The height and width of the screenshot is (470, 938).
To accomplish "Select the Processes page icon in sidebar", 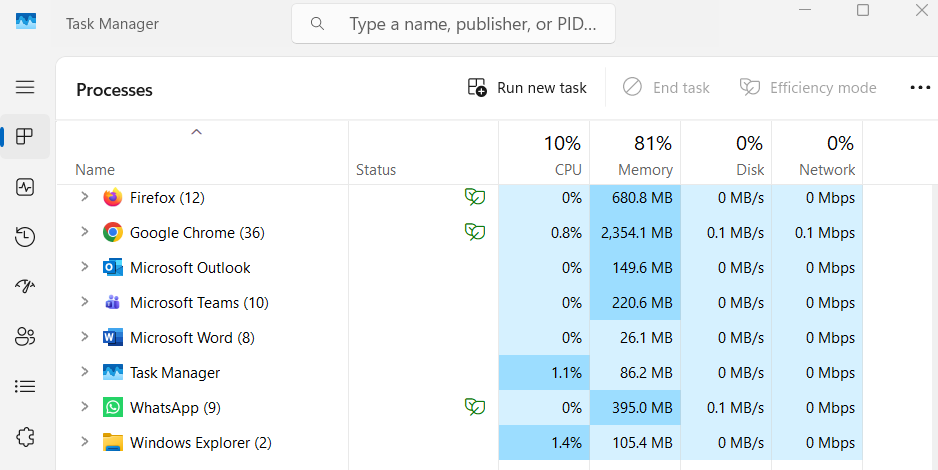I will tap(25, 137).
